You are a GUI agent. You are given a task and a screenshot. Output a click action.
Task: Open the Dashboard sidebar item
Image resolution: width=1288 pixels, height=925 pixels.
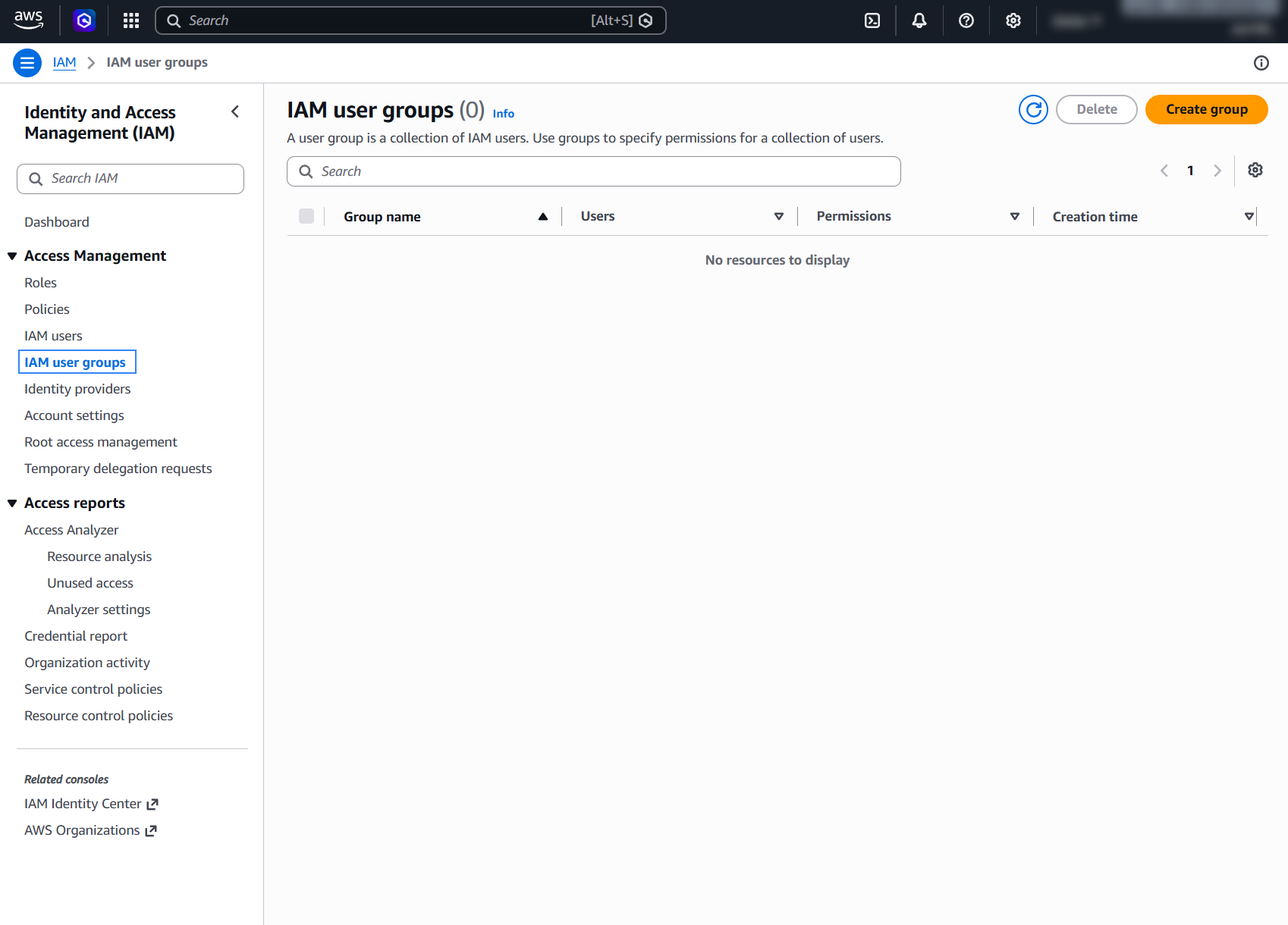coord(57,222)
